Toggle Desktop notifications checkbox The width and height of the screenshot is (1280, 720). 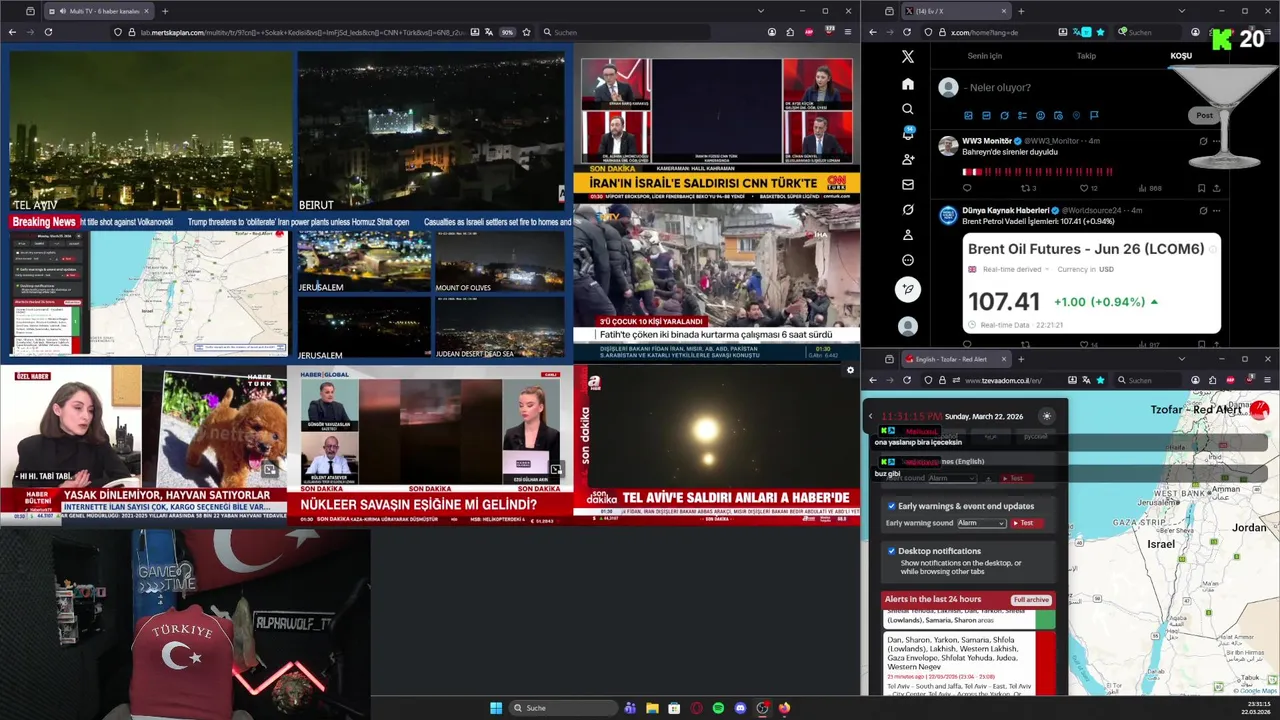click(891, 551)
